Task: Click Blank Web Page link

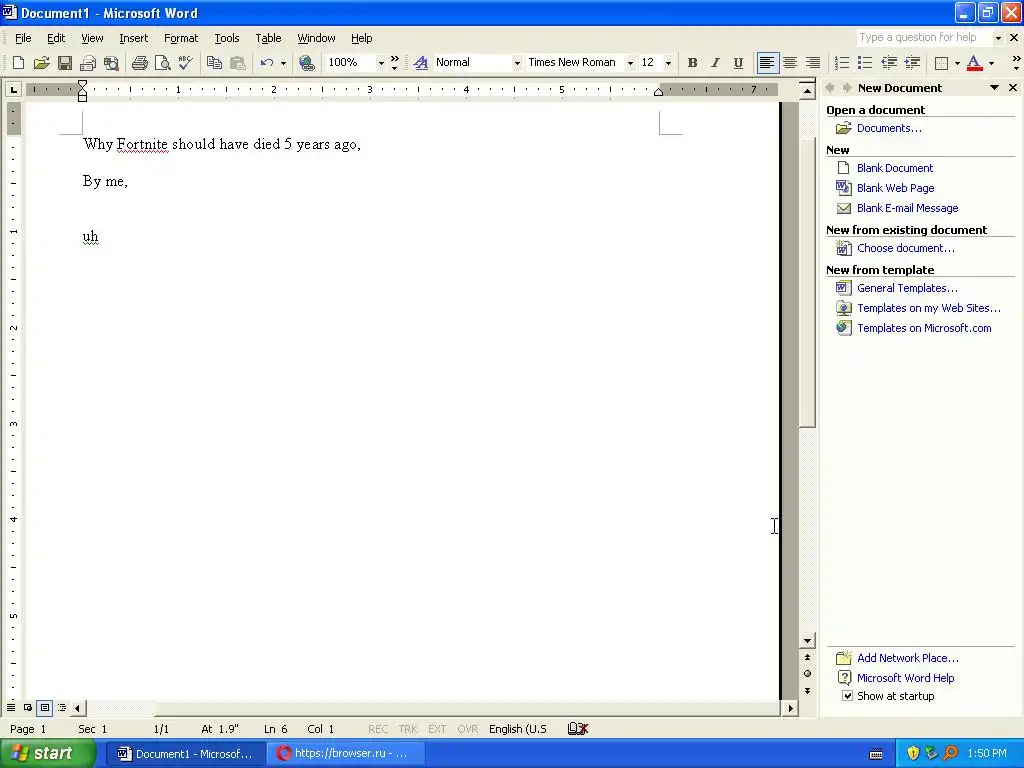Action: [895, 188]
